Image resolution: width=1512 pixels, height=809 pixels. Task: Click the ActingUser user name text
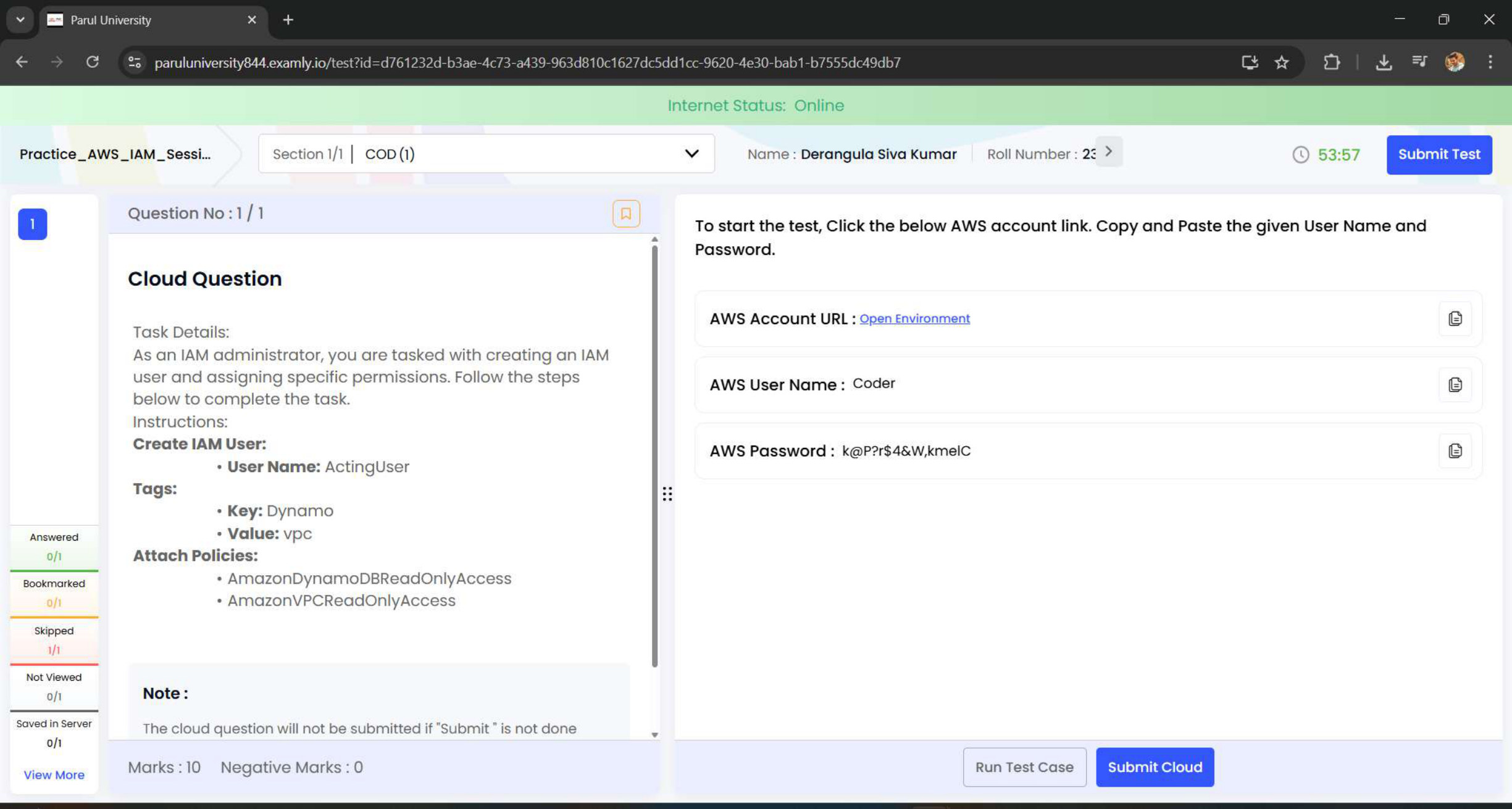click(367, 467)
